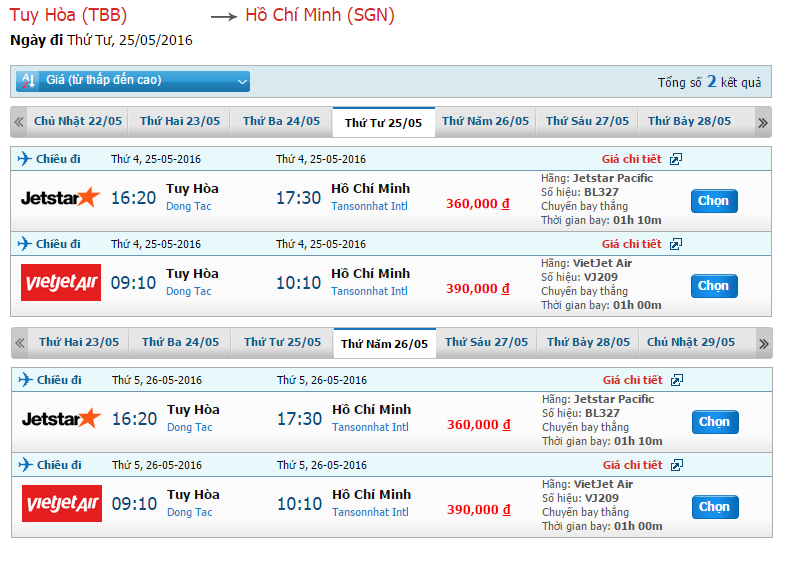Click the Jetstar logo on the 25-05 flight
This screenshot has height=563, width=790.
click(60, 198)
